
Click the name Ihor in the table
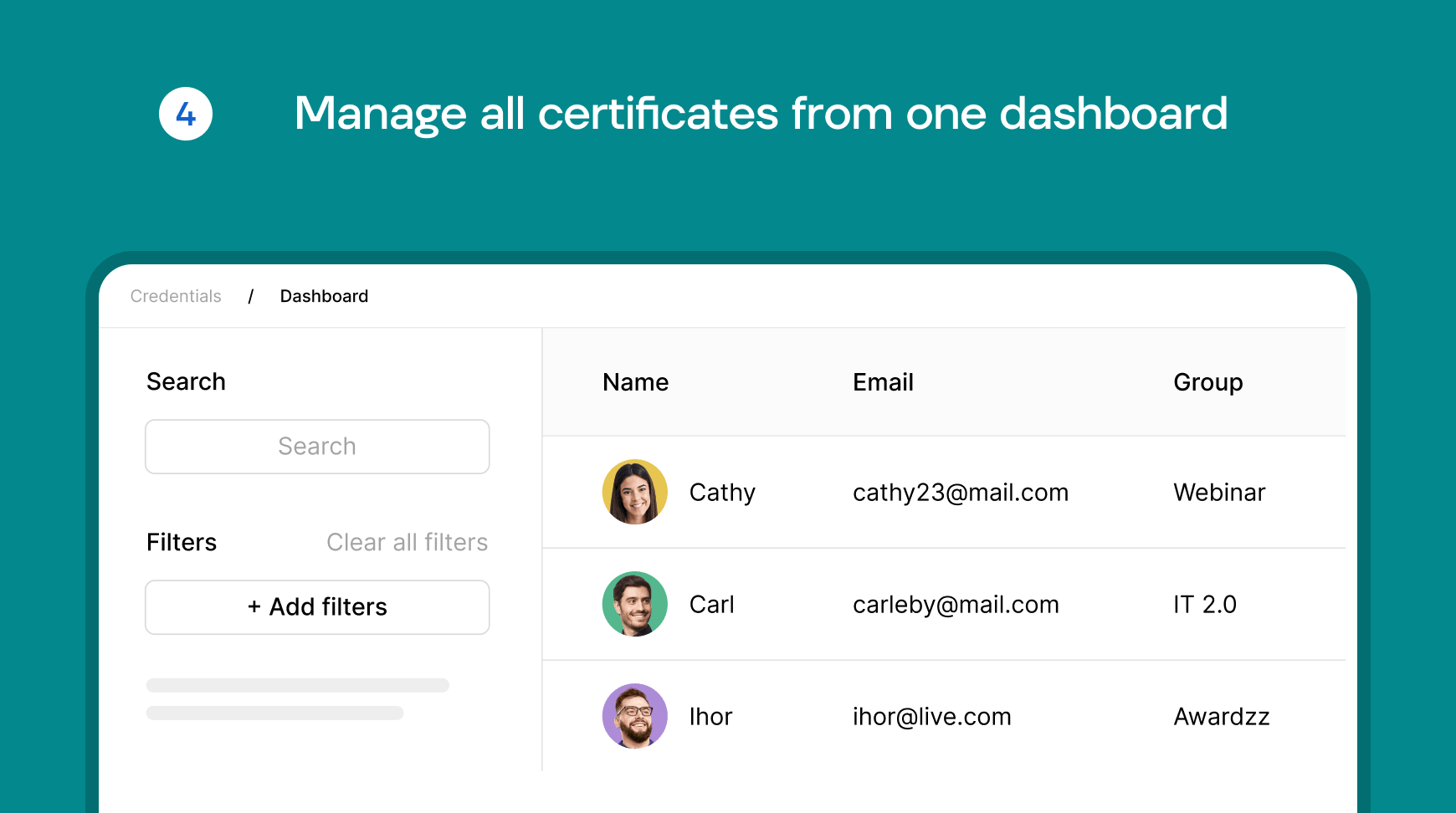coord(710,717)
